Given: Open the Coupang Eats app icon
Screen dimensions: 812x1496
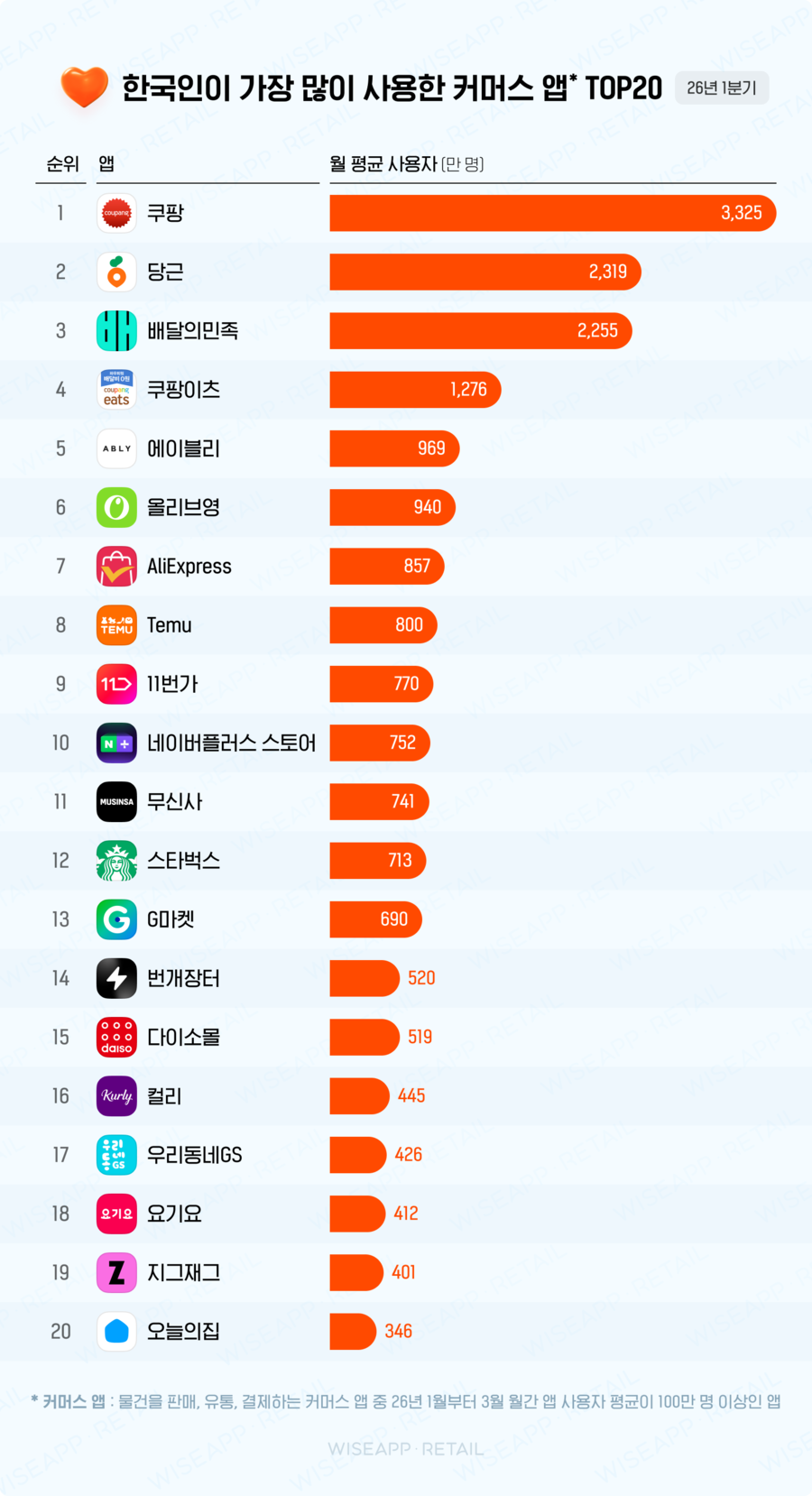Looking at the screenshot, I should pyautogui.click(x=116, y=389).
